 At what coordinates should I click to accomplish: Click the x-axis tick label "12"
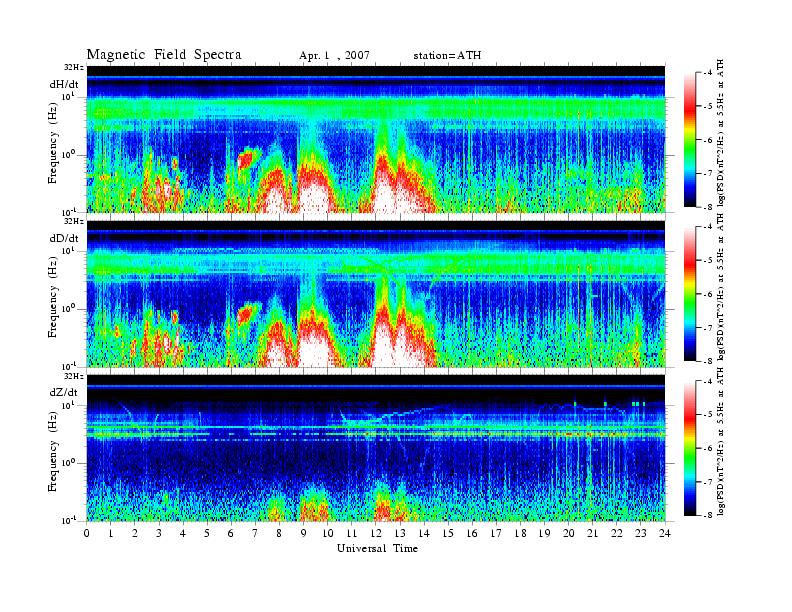(x=376, y=533)
